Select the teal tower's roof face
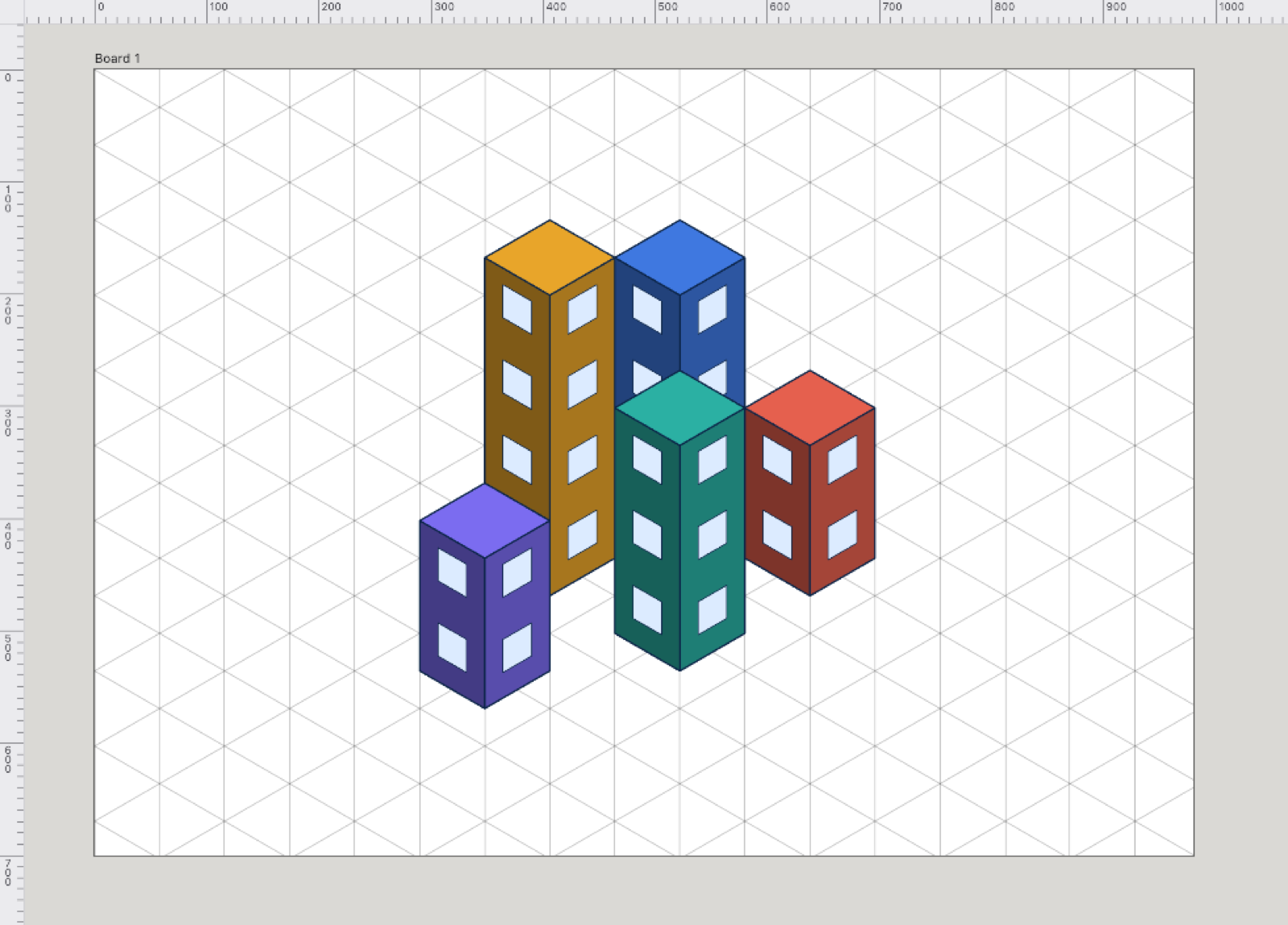The image size is (1288, 925). click(x=679, y=408)
